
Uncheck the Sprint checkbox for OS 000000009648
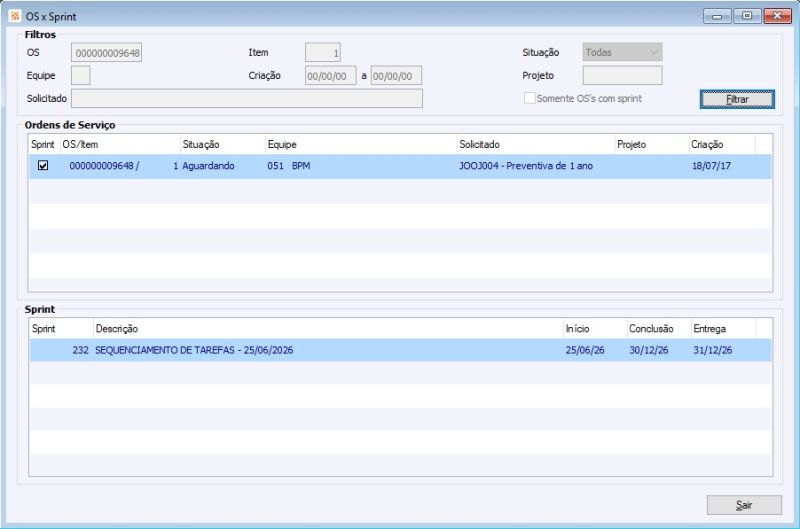click(x=43, y=165)
